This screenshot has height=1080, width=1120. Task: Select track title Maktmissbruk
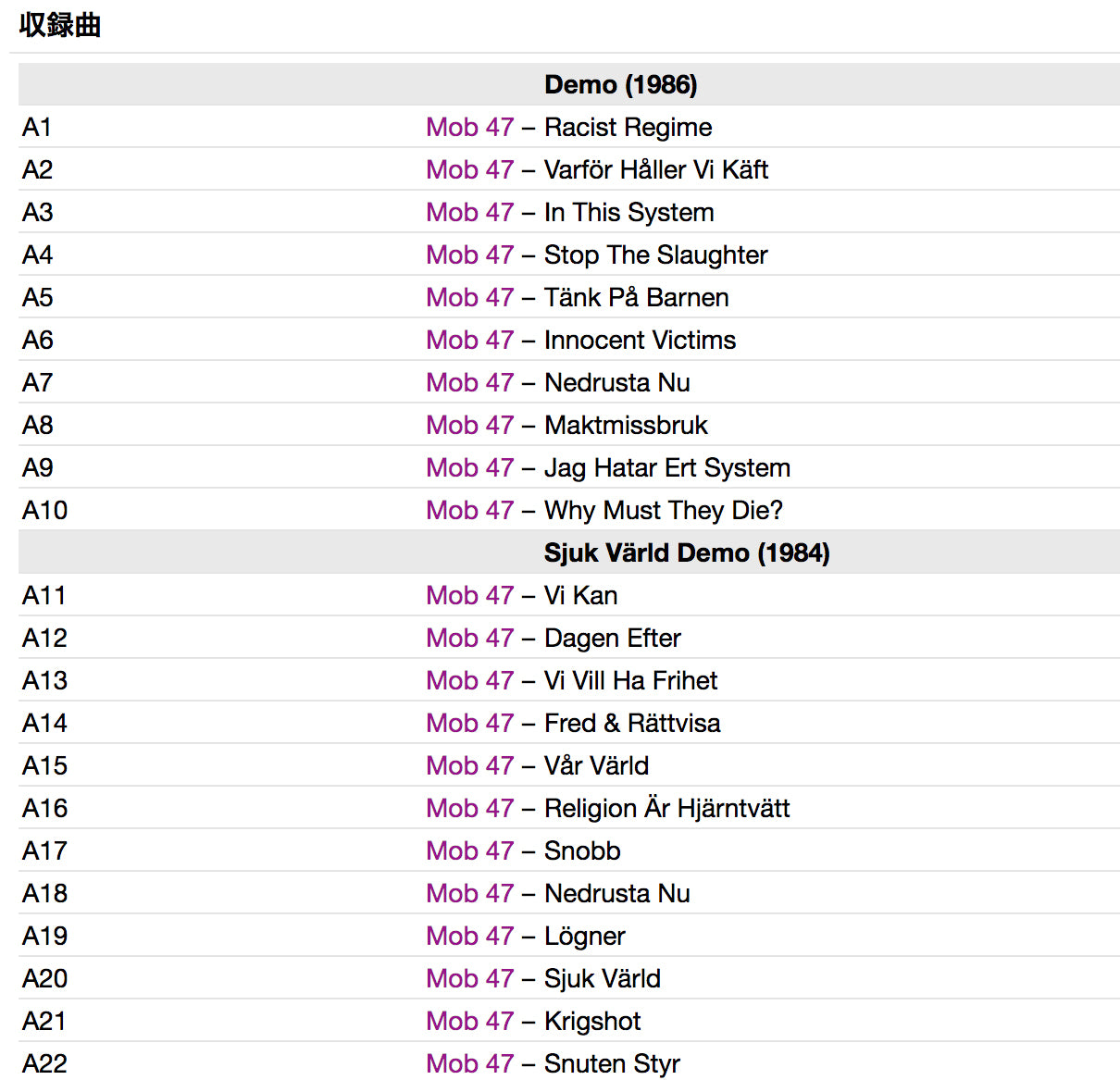(x=627, y=425)
